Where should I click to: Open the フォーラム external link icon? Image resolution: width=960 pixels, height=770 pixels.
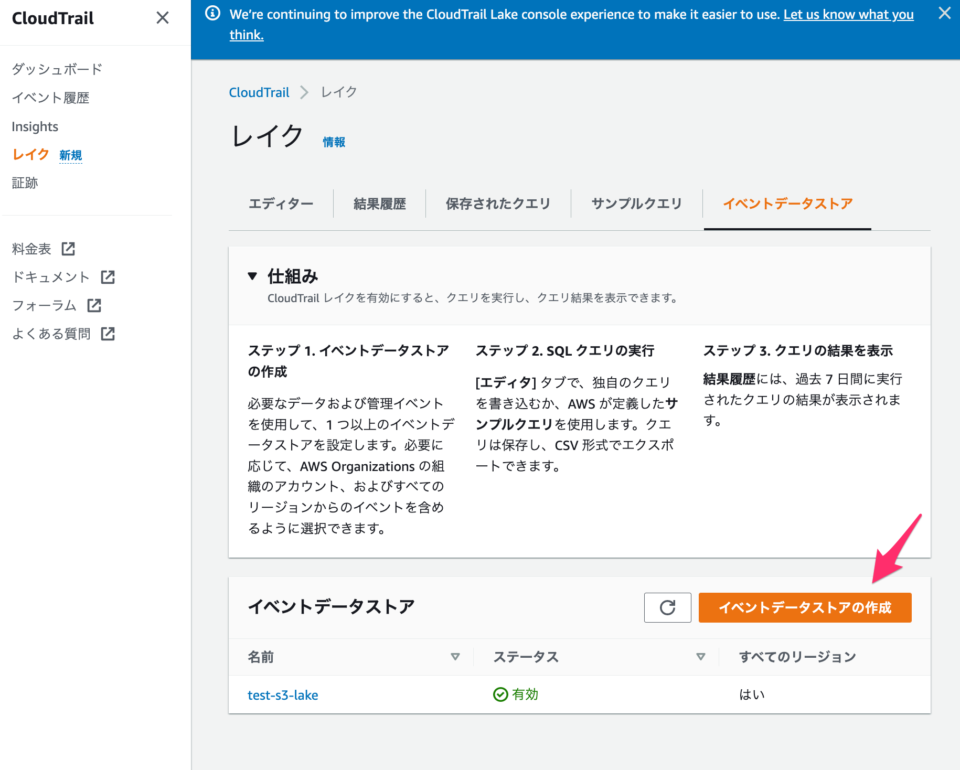click(x=96, y=305)
